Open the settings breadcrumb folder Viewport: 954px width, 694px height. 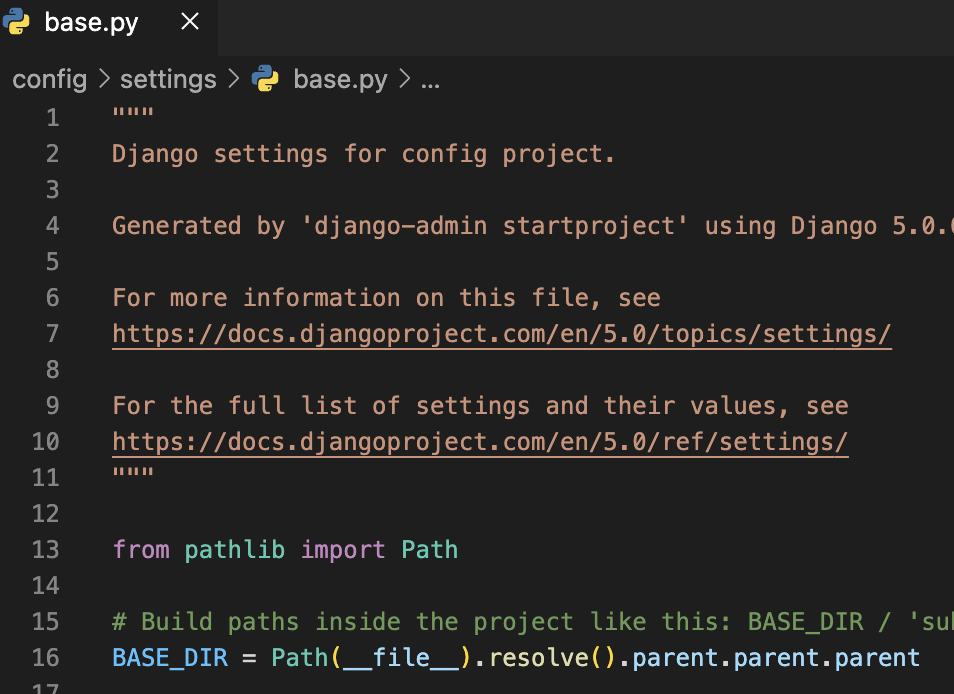pyautogui.click(x=168, y=79)
